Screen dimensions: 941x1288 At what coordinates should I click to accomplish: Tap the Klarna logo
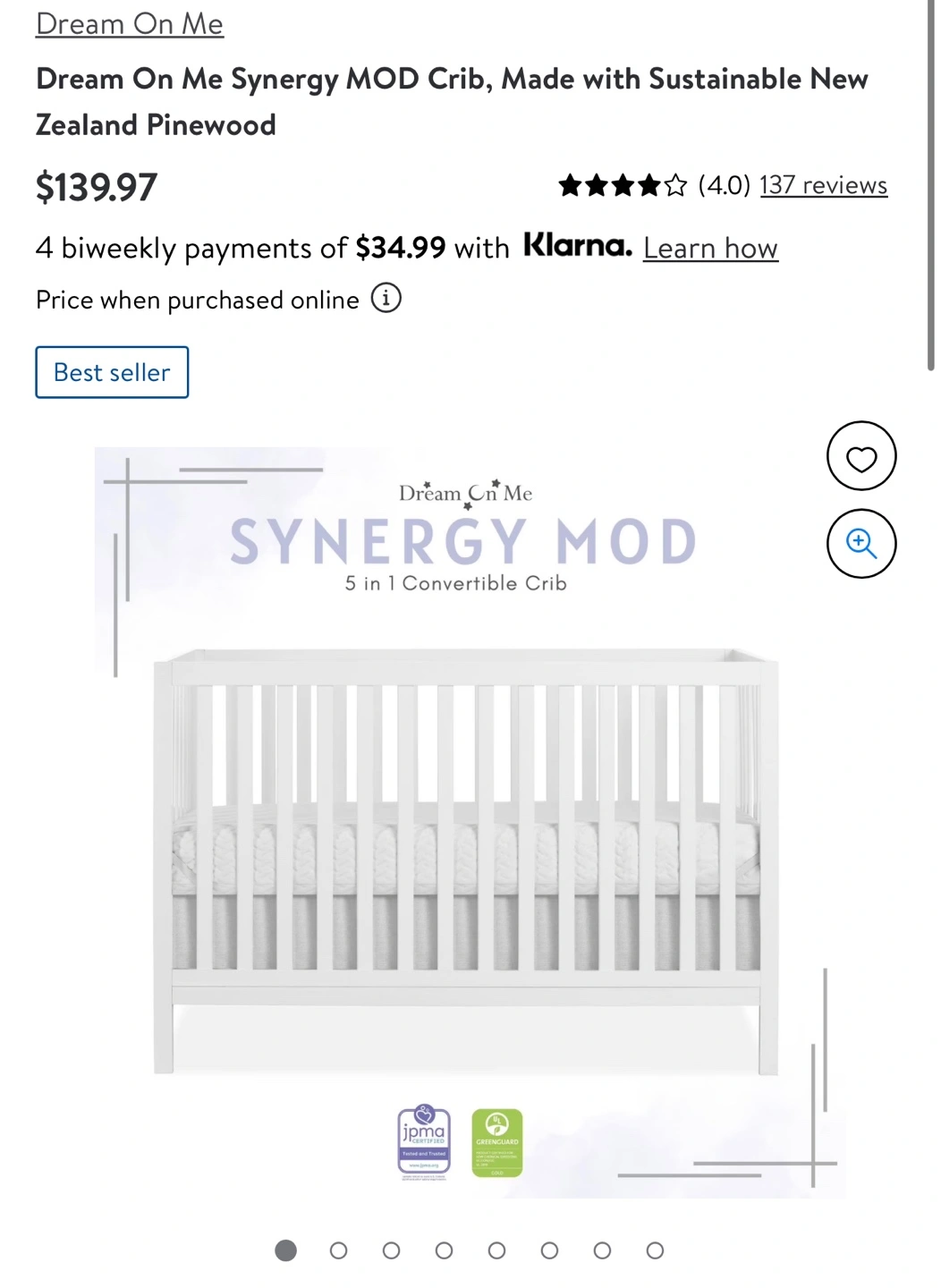click(578, 245)
